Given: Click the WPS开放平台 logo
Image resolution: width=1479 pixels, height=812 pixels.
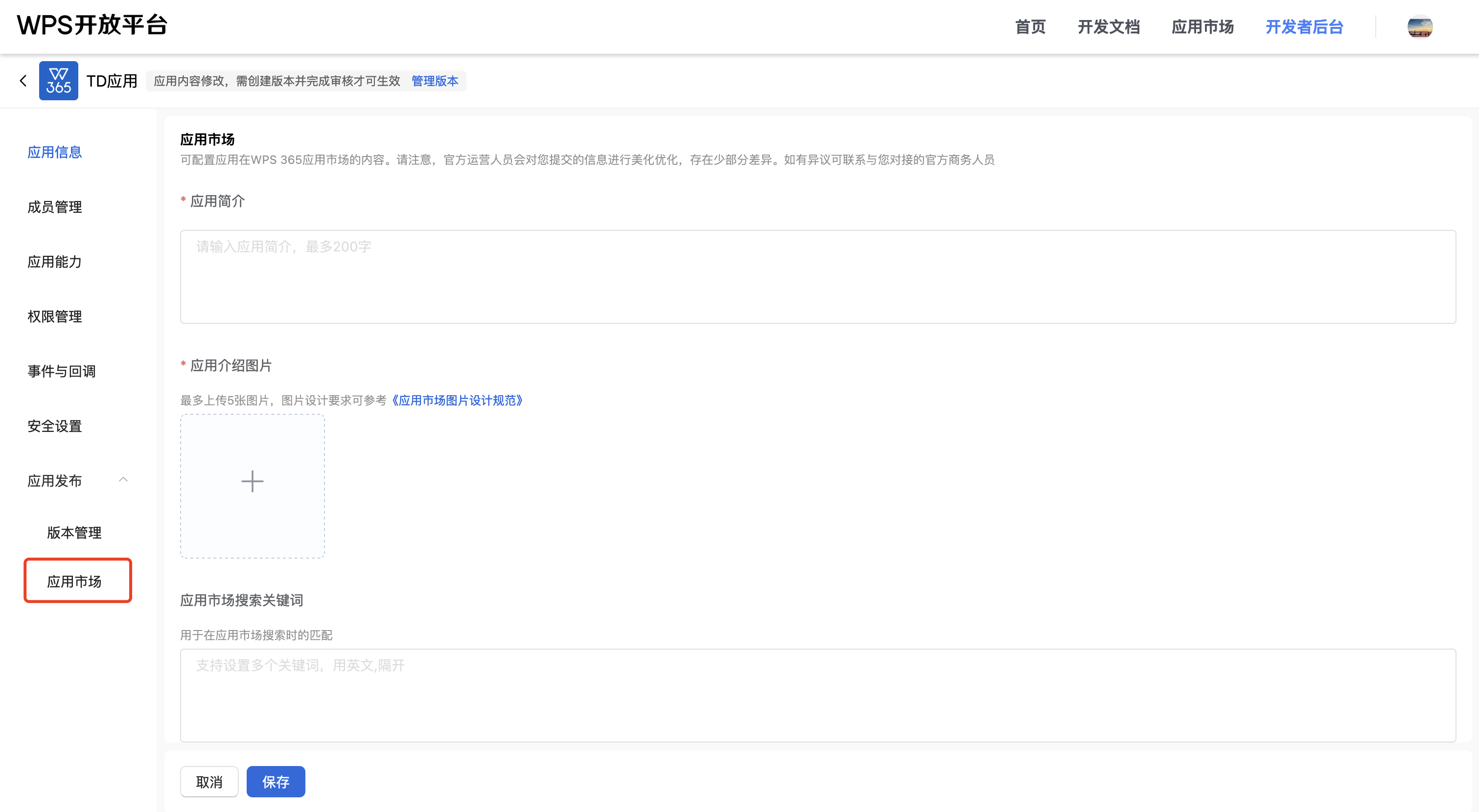Looking at the screenshot, I should click(92, 25).
